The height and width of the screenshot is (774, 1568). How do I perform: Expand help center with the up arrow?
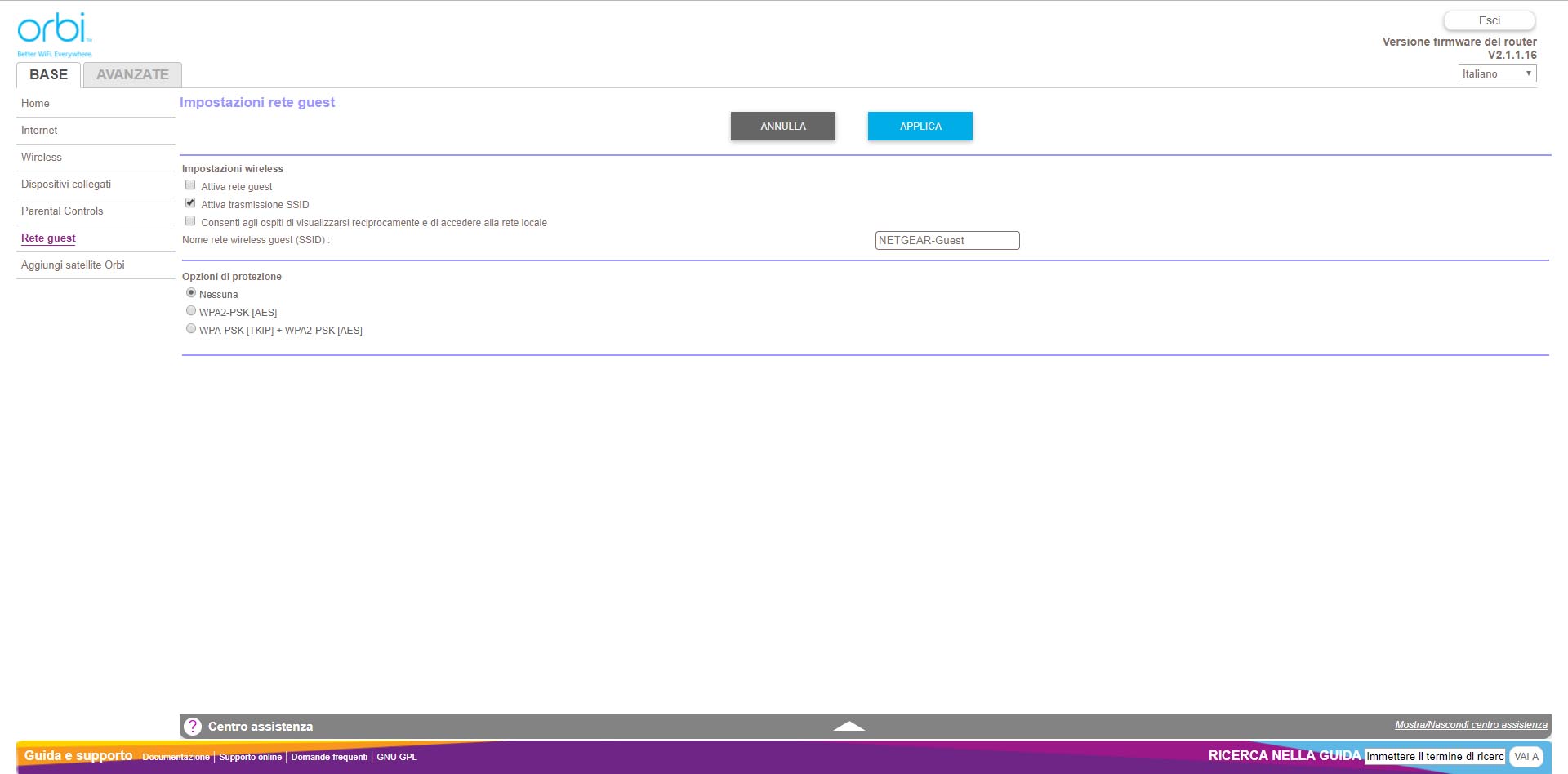[849, 726]
